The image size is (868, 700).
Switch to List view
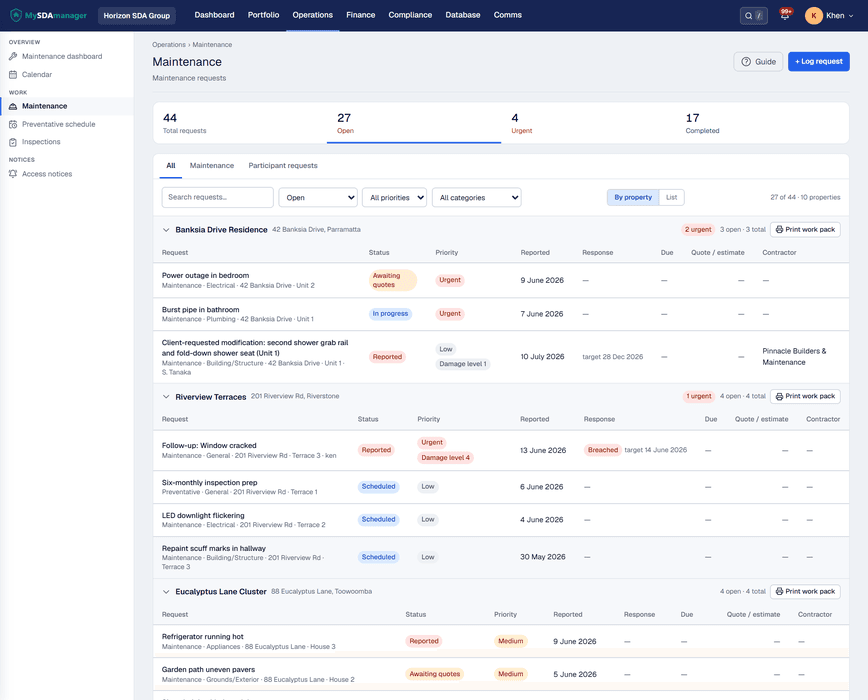click(671, 197)
